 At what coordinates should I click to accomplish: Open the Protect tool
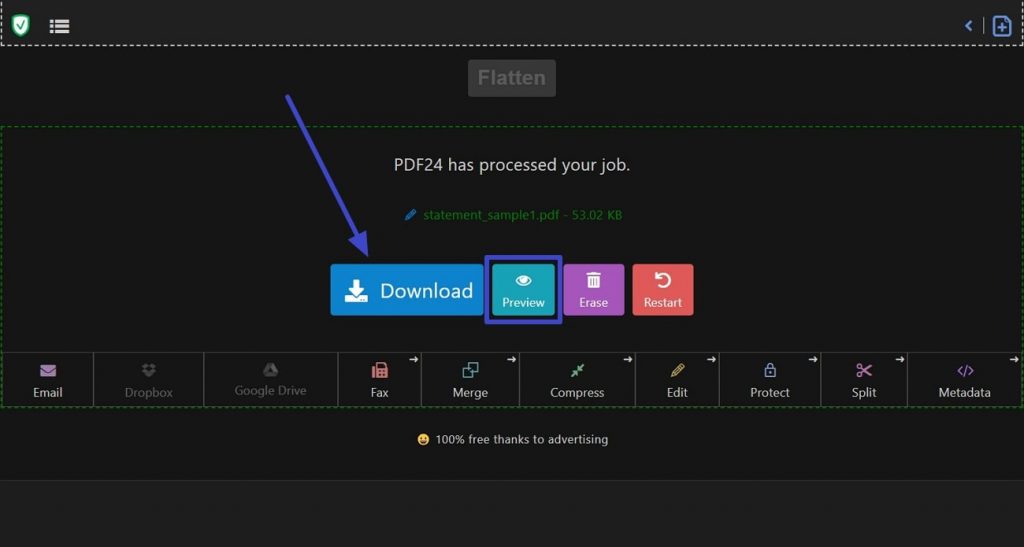pos(770,380)
